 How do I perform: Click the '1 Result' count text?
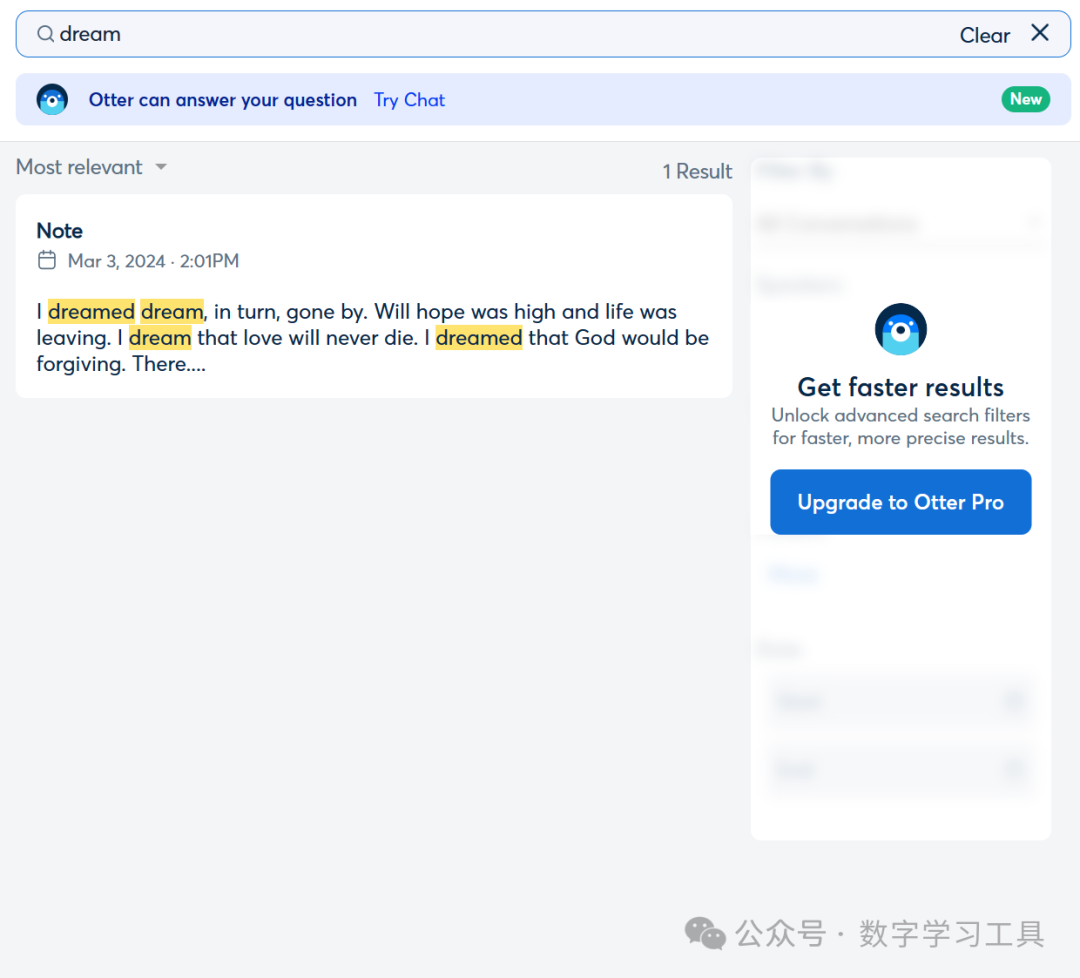coord(697,171)
